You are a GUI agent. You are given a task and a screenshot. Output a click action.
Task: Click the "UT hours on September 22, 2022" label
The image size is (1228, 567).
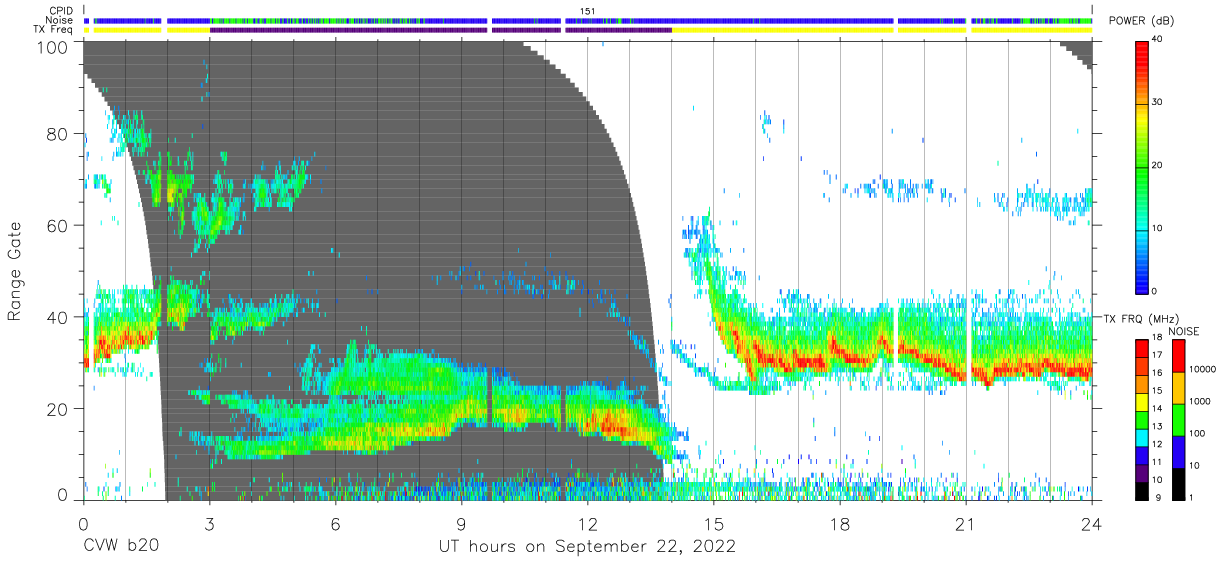[587, 547]
